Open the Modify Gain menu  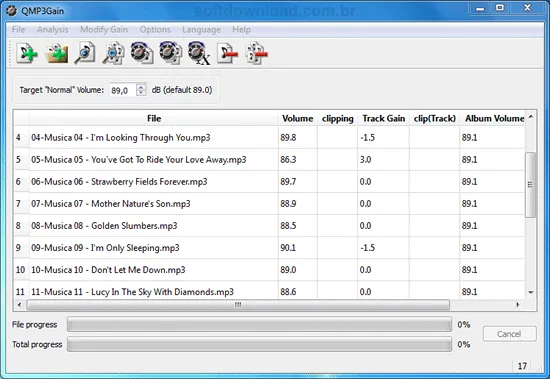tap(104, 29)
